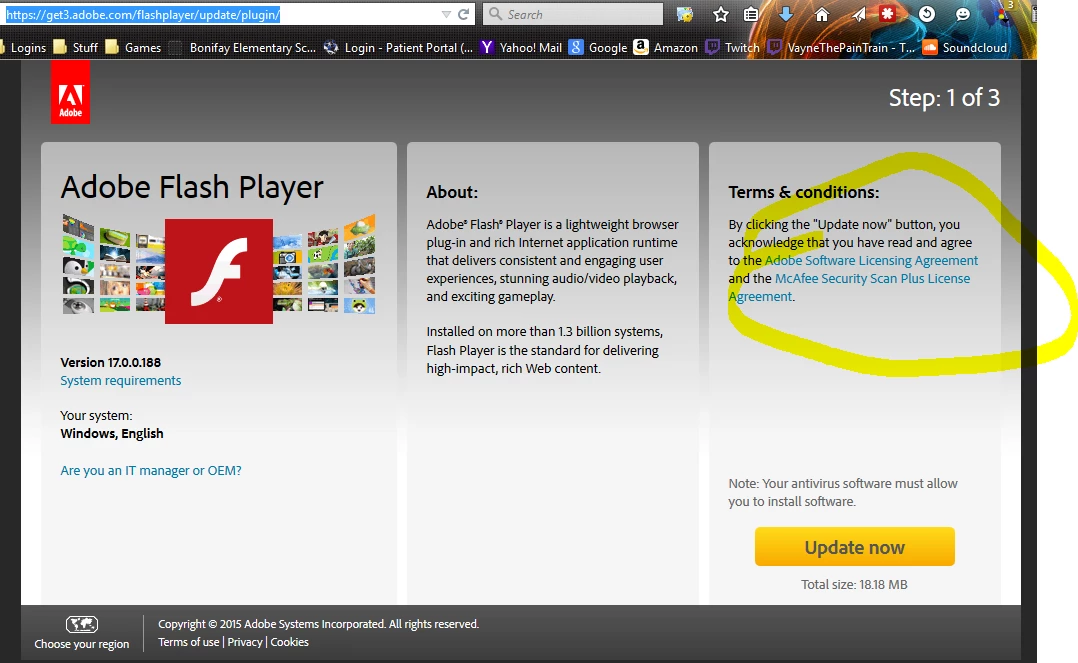The image size is (1078, 663).
Task: Click the bookmark star icon
Action: tap(720, 14)
